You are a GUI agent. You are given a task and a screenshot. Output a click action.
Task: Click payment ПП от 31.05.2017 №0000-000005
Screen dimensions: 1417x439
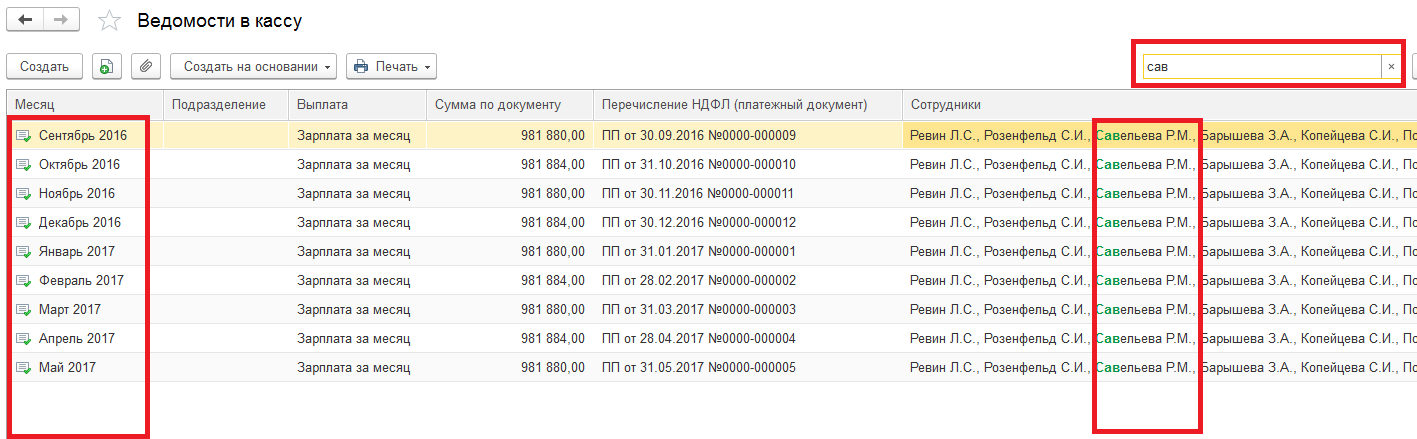(698, 367)
